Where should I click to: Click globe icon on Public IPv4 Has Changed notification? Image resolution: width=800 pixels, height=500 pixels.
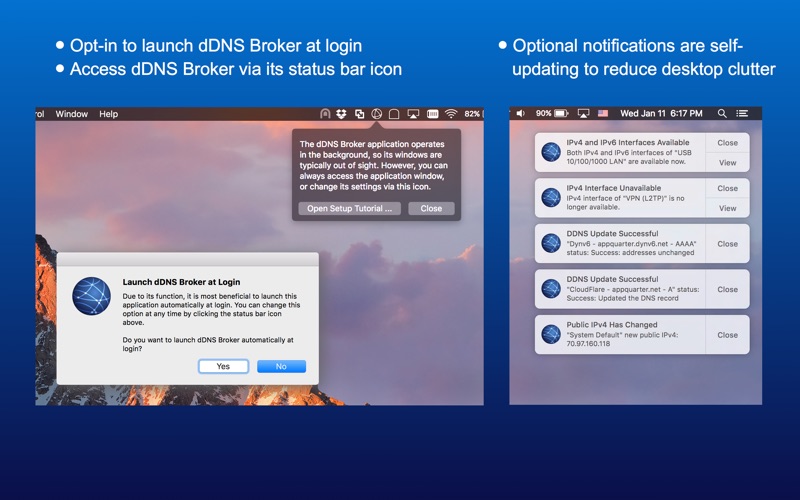click(551, 335)
